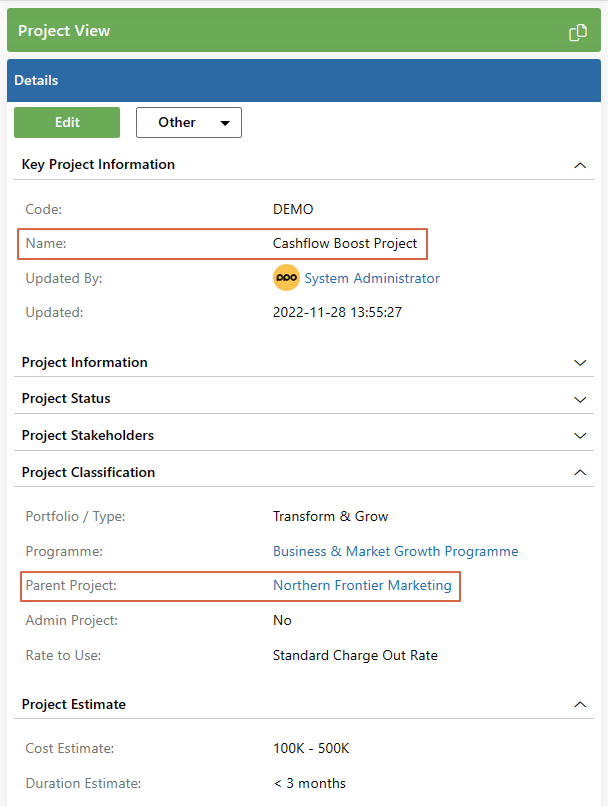This screenshot has width=608, height=806.
Task: Select the Standard Charge Out Rate value
Action: pos(355,655)
